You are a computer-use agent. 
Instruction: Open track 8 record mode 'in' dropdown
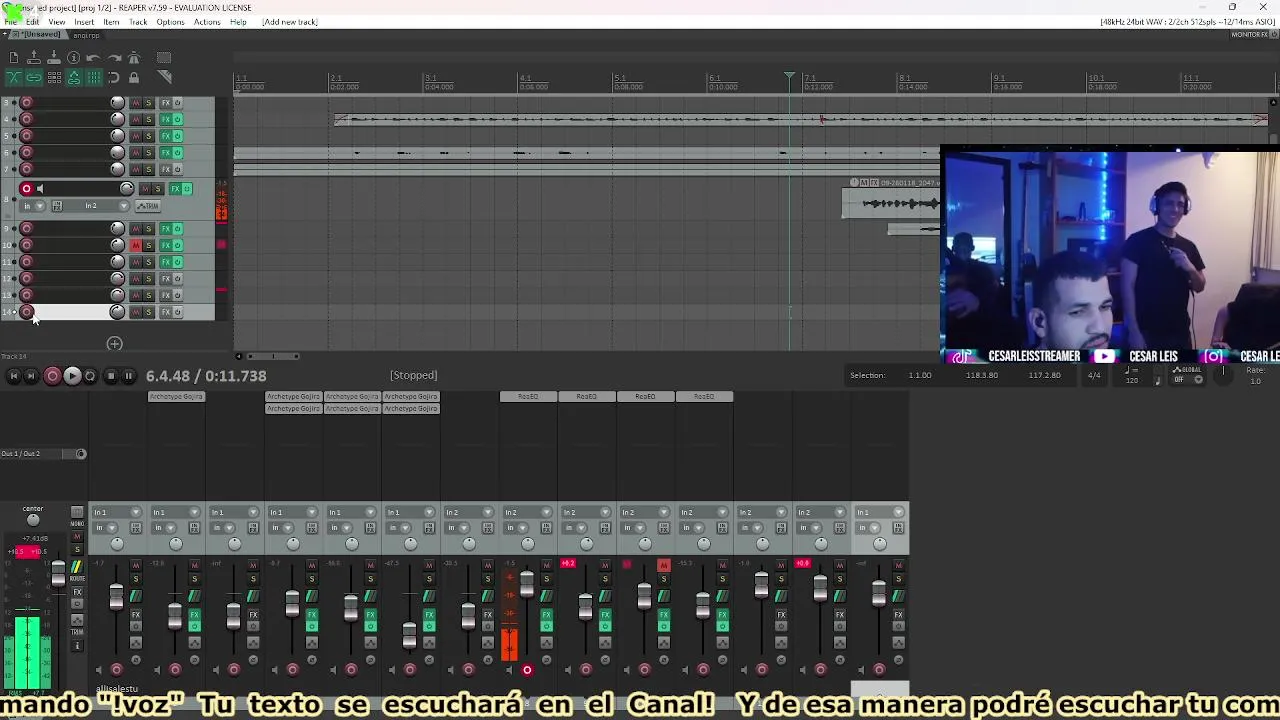click(31, 206)
